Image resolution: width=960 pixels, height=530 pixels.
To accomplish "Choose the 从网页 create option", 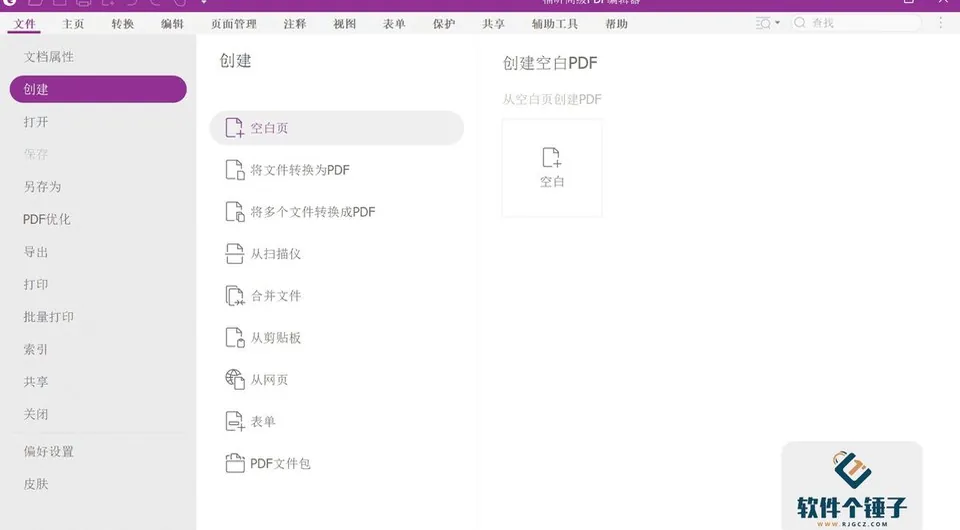I will pyautogui.click(x=337, y=379).
